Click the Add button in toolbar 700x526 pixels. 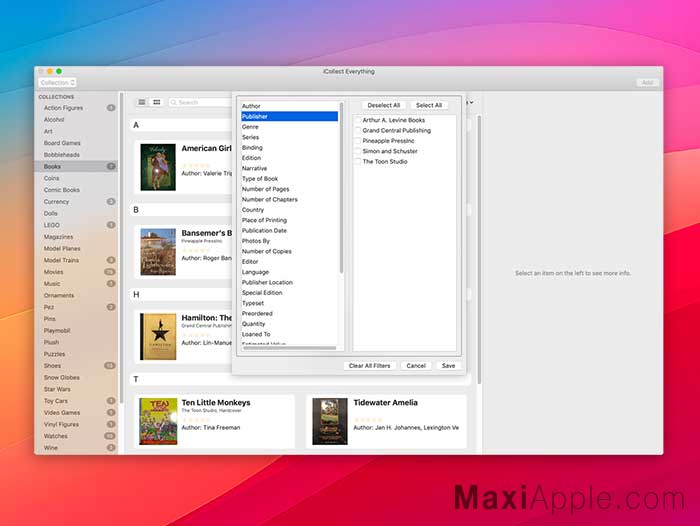[x=647, y=83]
